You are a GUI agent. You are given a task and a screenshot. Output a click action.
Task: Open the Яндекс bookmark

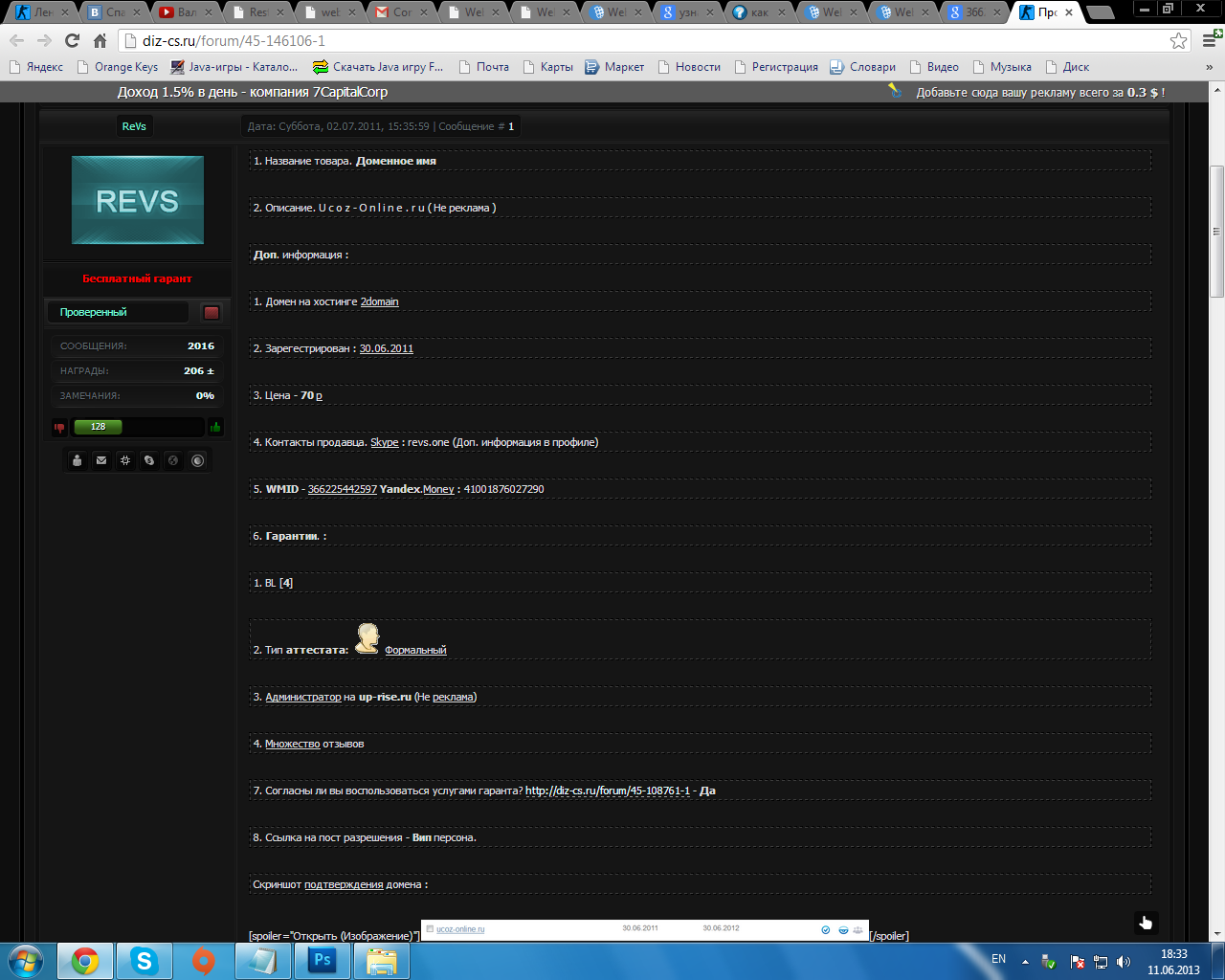pos(35,67)
